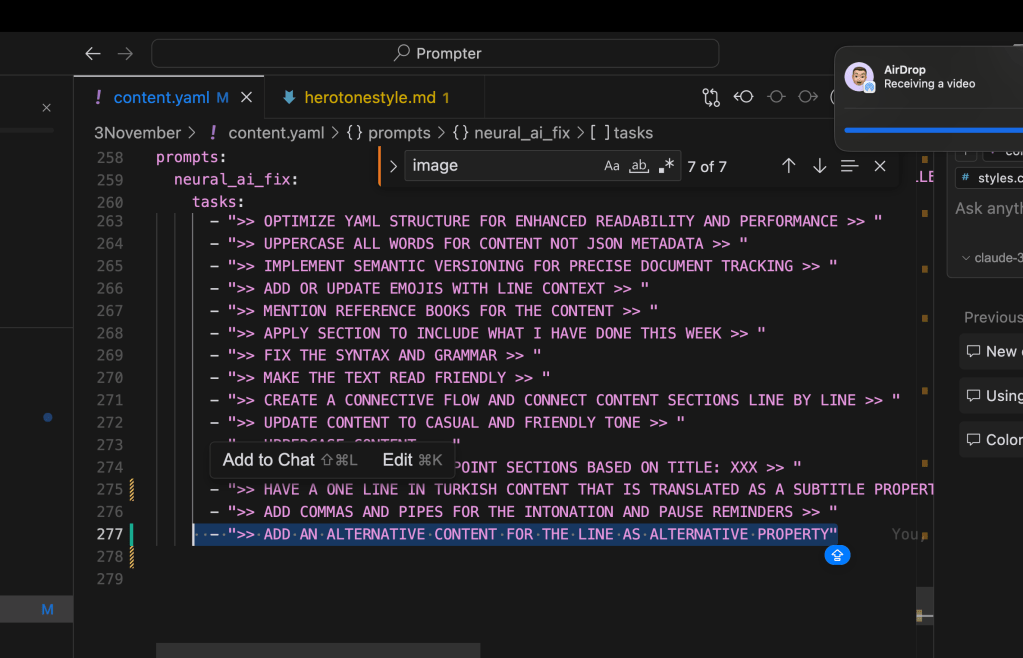Click the M modified badge in the sidebar
This screenshot has width=1023, height=658.
coord(47,610)
